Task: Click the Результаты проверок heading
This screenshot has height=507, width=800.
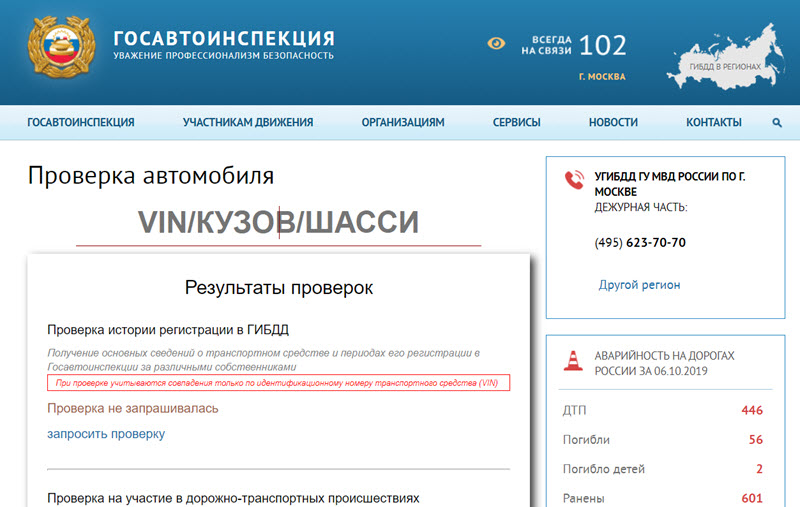Action: 279,288
